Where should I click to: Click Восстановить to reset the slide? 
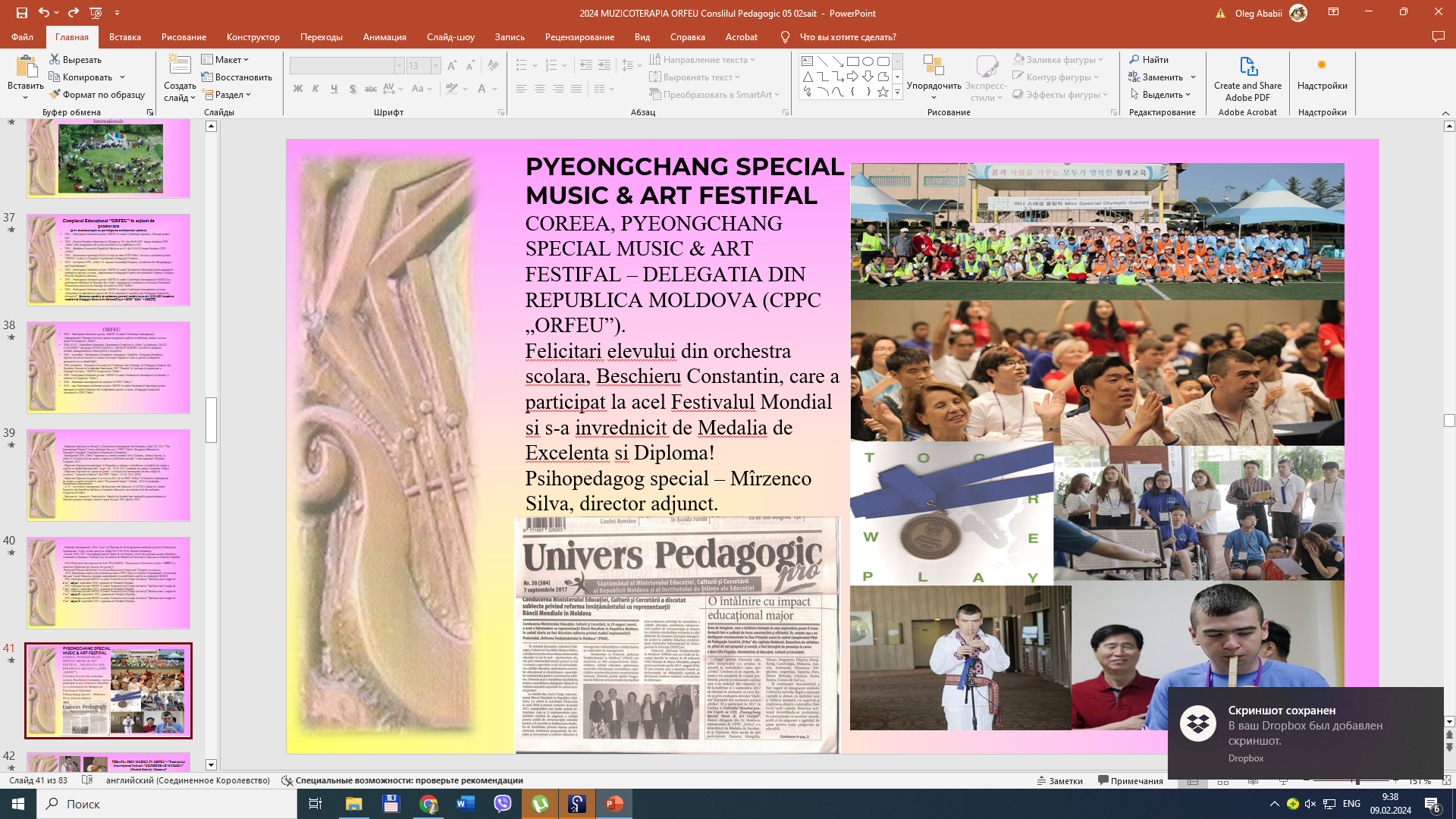point(237,77)
